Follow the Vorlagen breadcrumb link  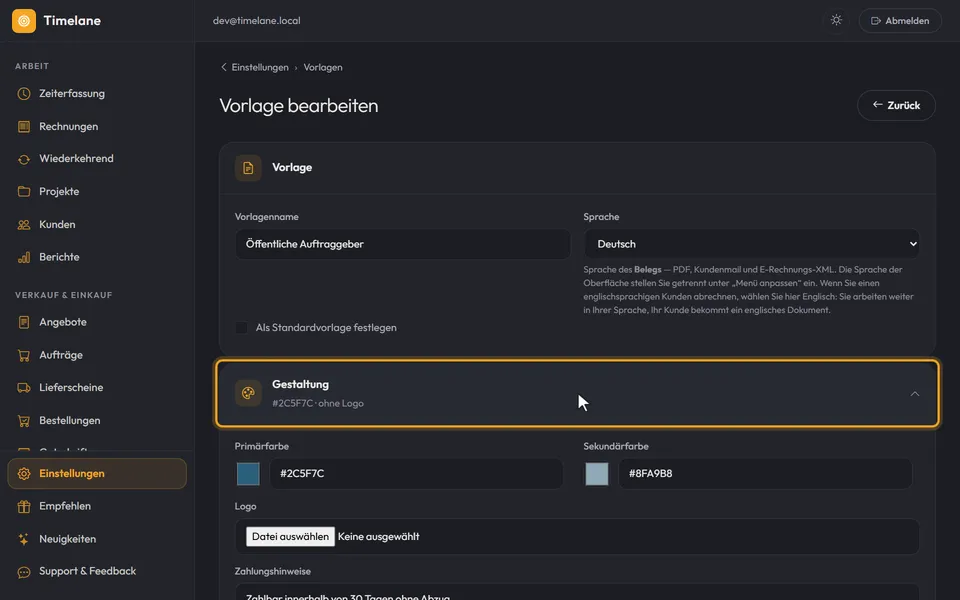pyautogui.click(x=323, y=67)
